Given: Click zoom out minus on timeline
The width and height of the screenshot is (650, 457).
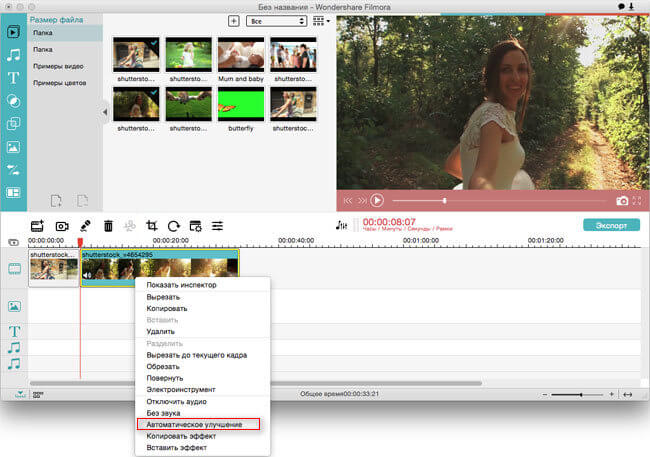Looking at the screenshot, I should pyautogui.click(x=545, y=394).
